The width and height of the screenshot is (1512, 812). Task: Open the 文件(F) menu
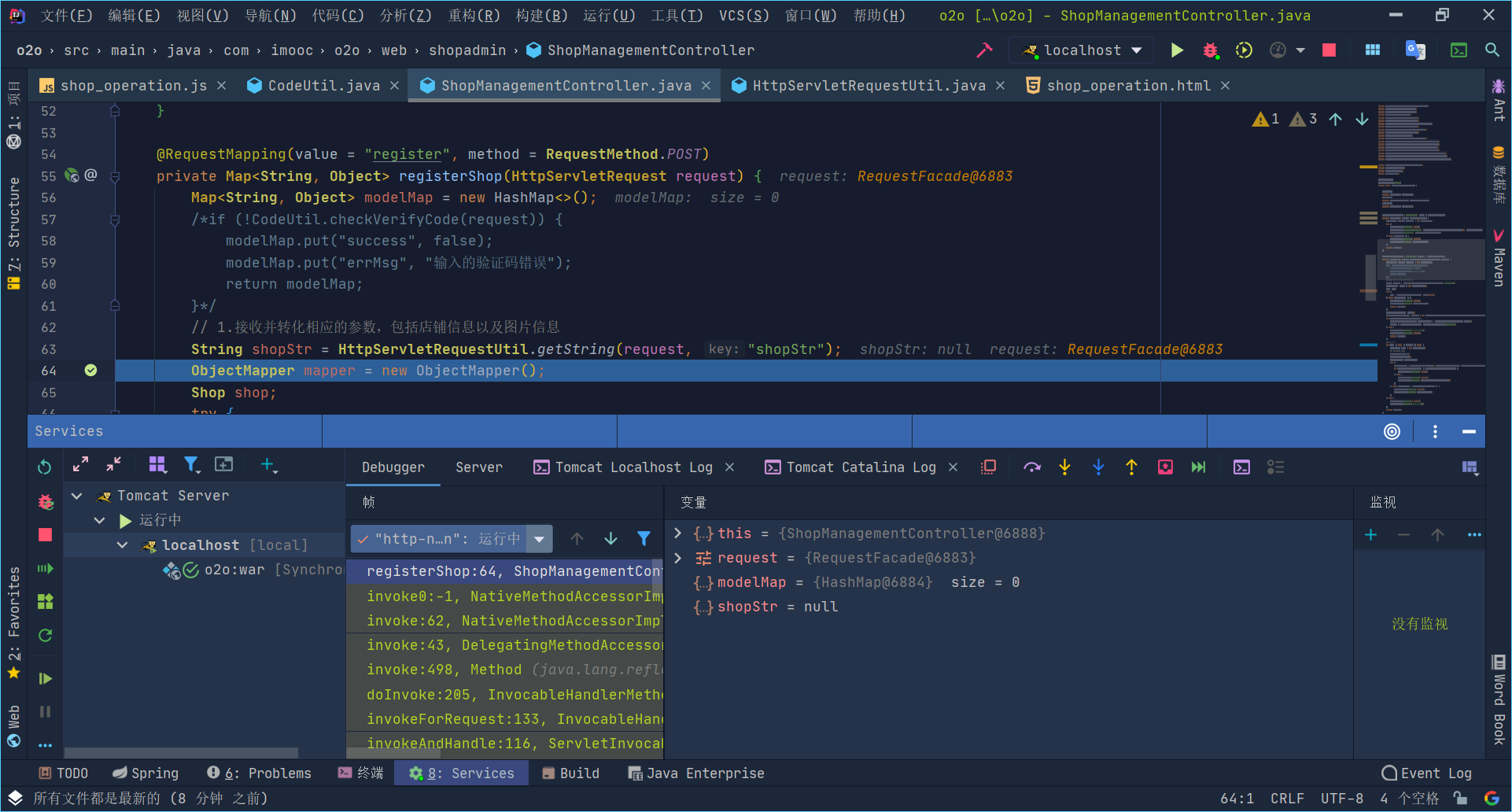click(66, 15)
